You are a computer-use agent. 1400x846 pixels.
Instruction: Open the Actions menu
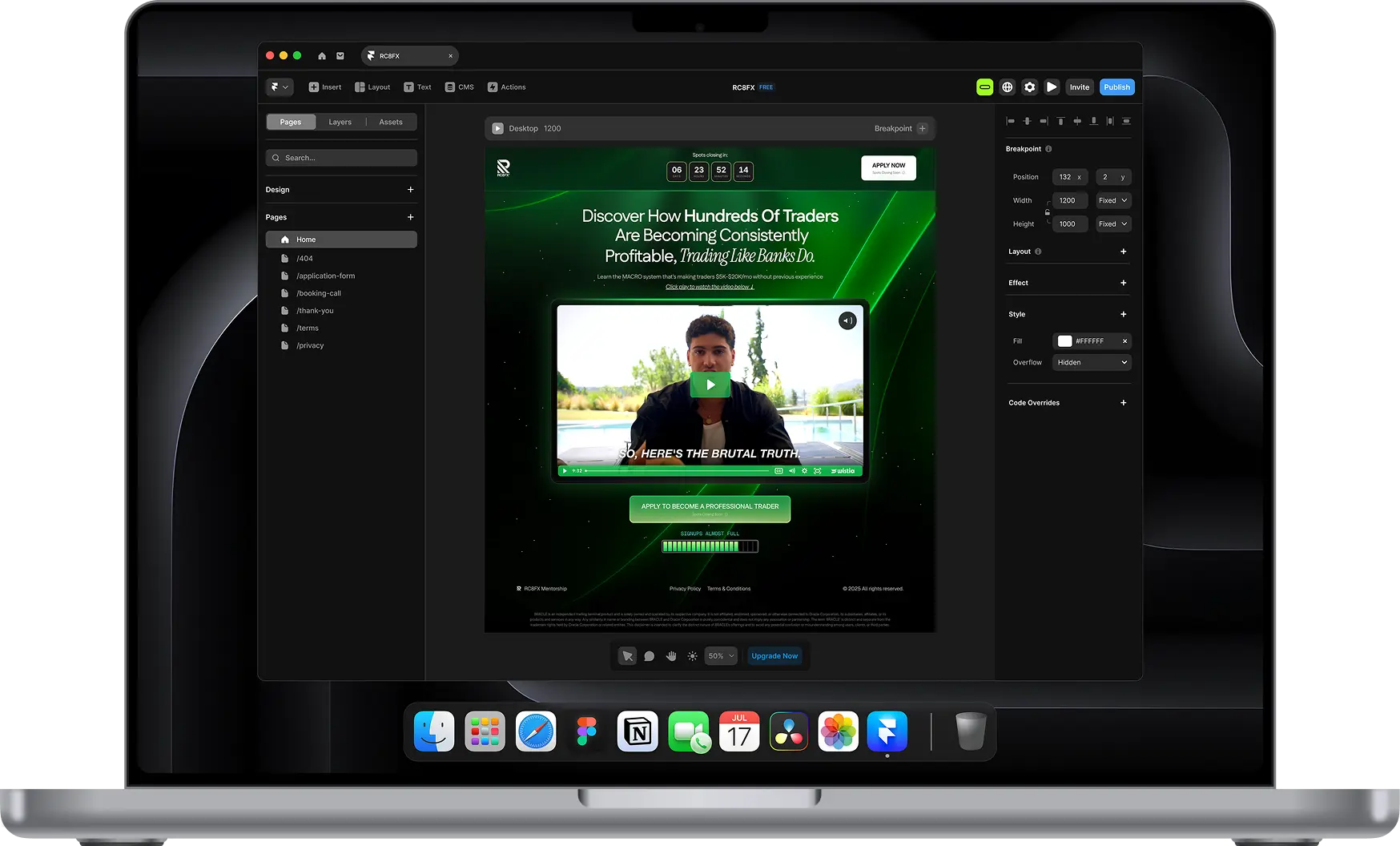point(507,87)
